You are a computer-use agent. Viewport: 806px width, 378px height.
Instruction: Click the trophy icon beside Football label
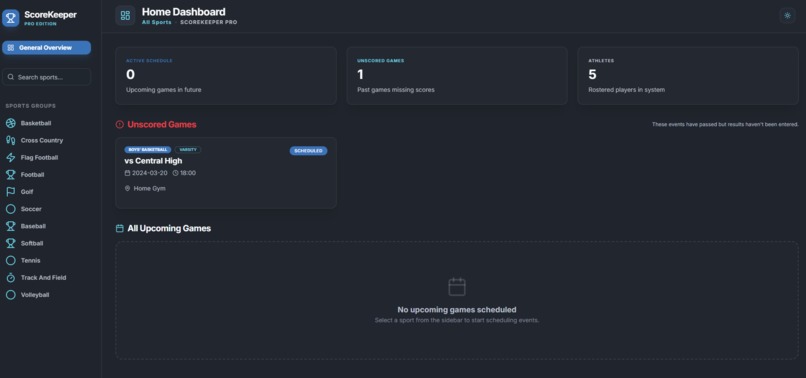point(10,175)
